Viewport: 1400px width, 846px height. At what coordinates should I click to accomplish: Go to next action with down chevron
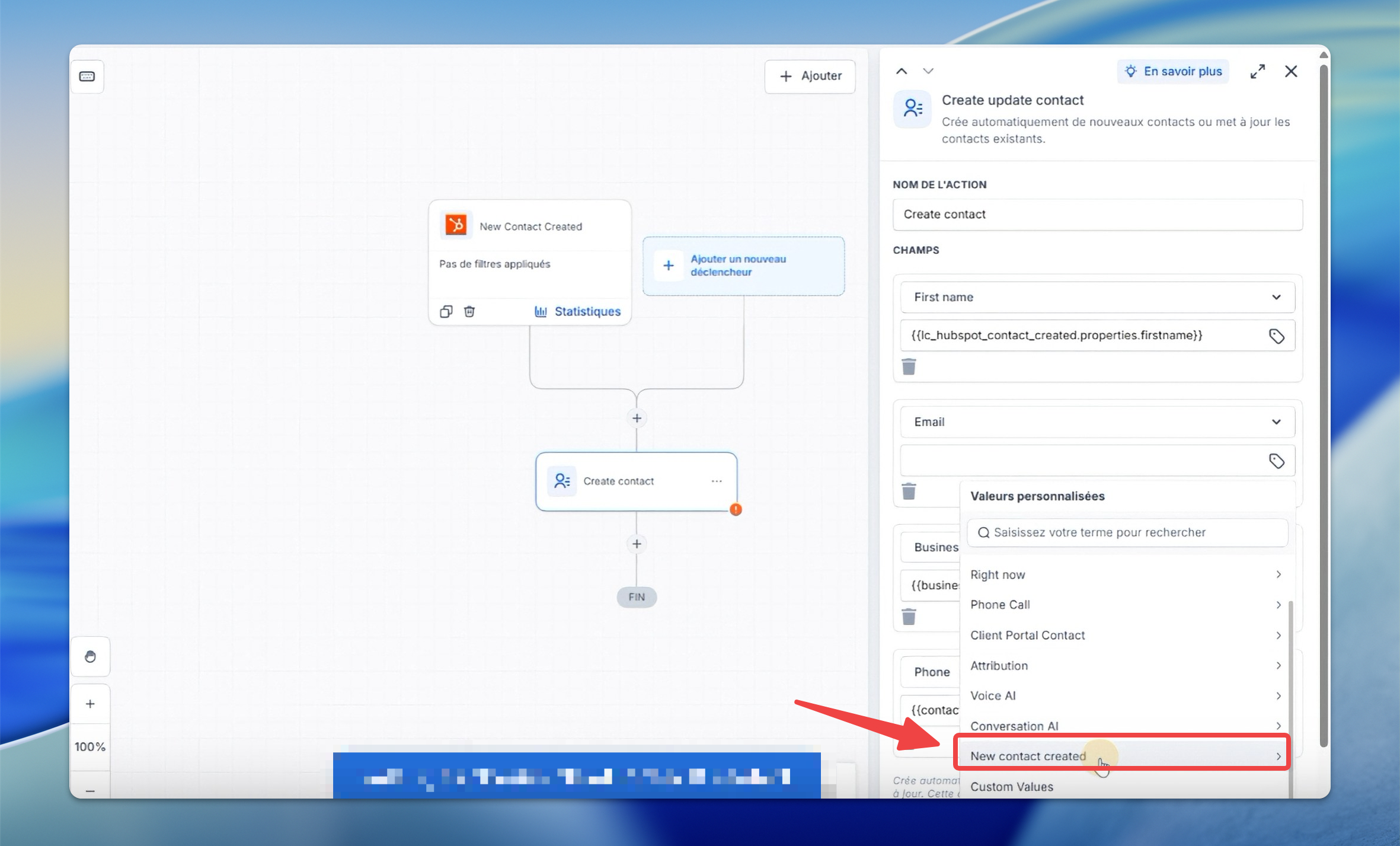928,71
